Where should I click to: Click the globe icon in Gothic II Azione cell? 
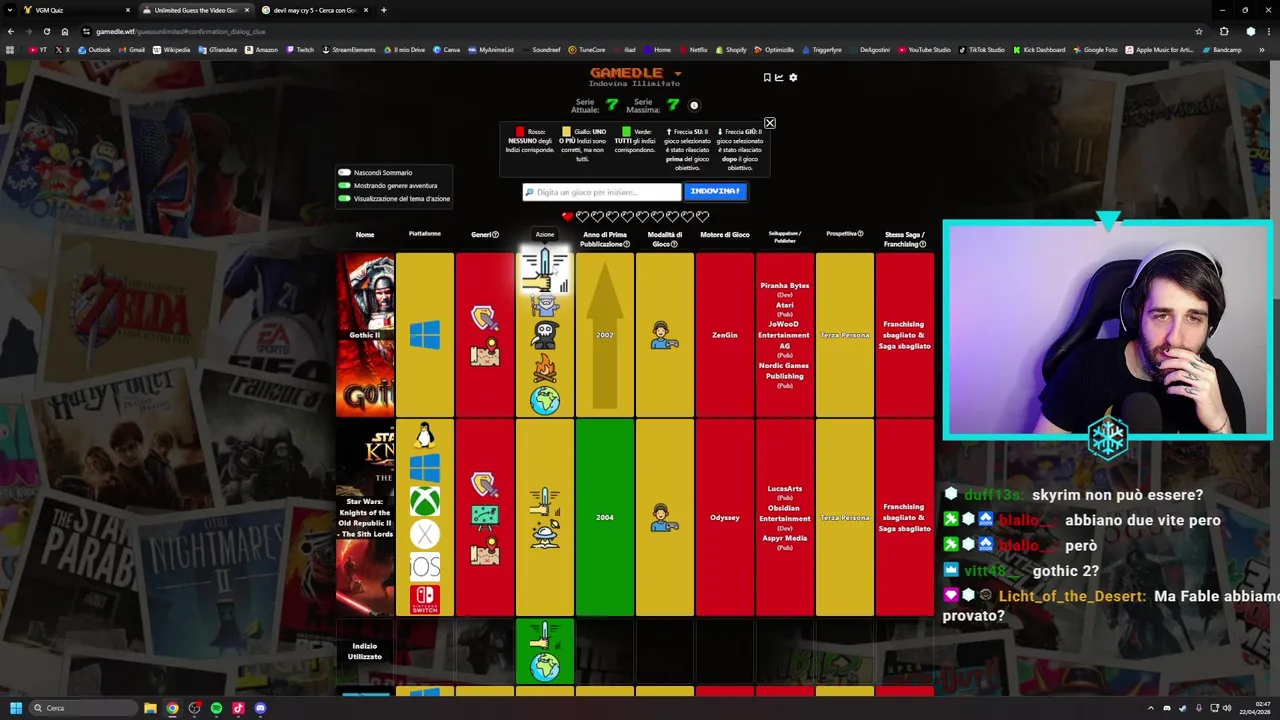(x=545, y=401)
